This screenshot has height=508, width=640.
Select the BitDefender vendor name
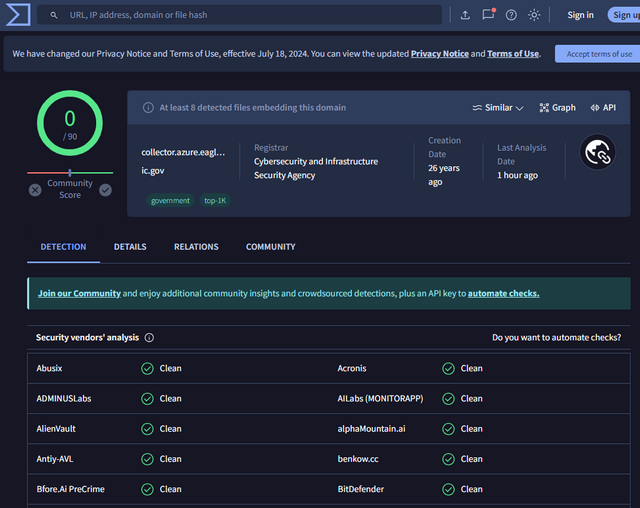(361, 489)
